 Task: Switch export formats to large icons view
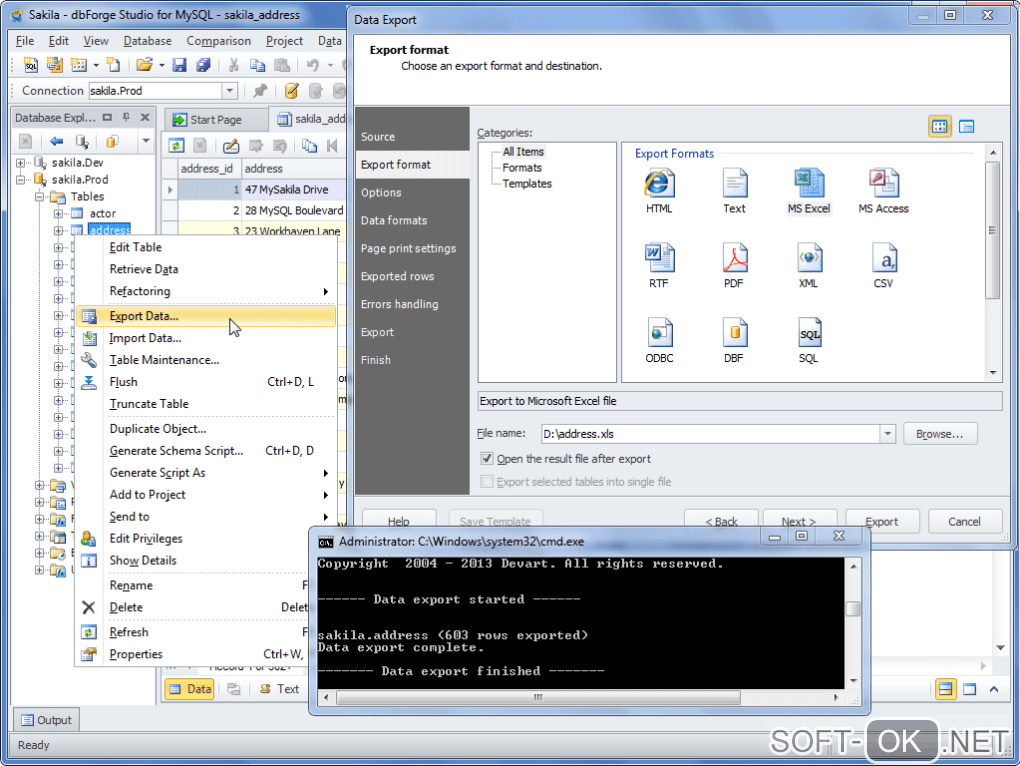939,127
